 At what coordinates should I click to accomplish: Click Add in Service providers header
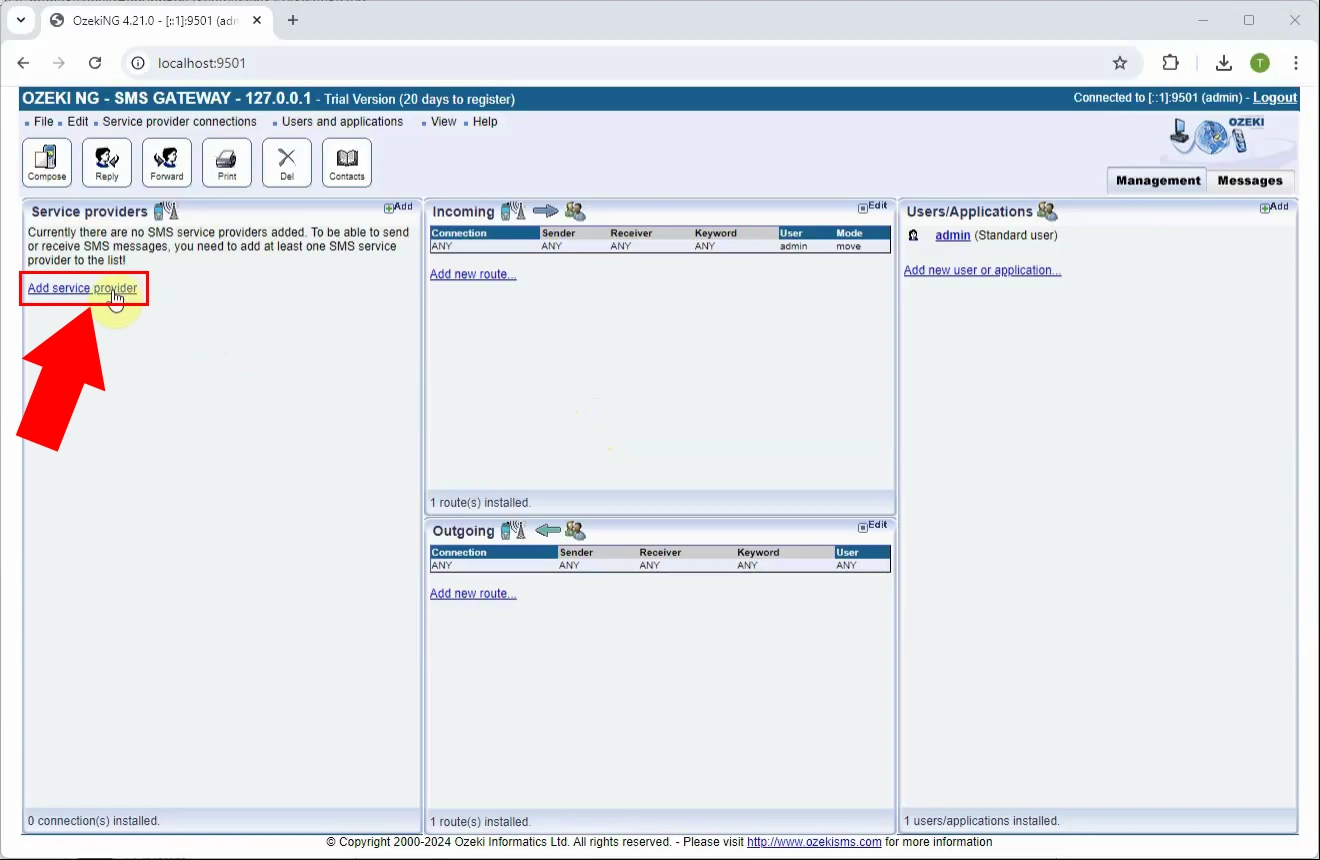click(398, 207)
